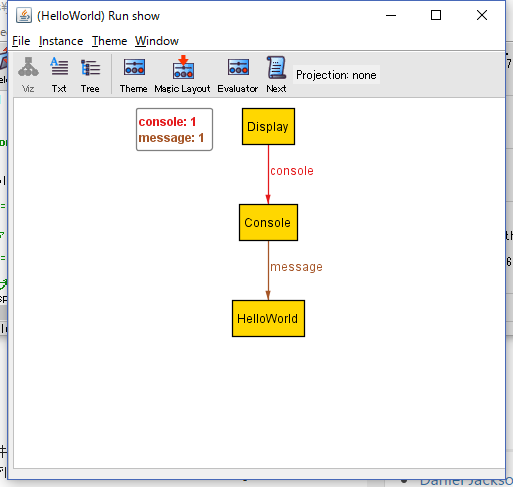The width and height of the screenshot is (513, 487).
Task: Open the Theme menu
Action: [109, 41]
